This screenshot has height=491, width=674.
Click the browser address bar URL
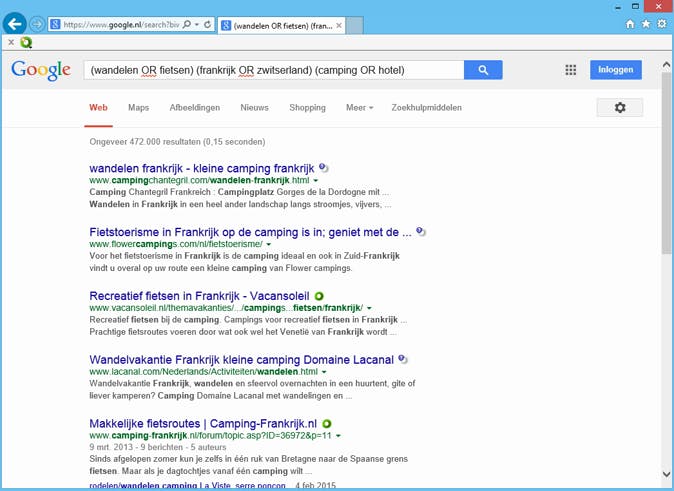pos(121,25)
